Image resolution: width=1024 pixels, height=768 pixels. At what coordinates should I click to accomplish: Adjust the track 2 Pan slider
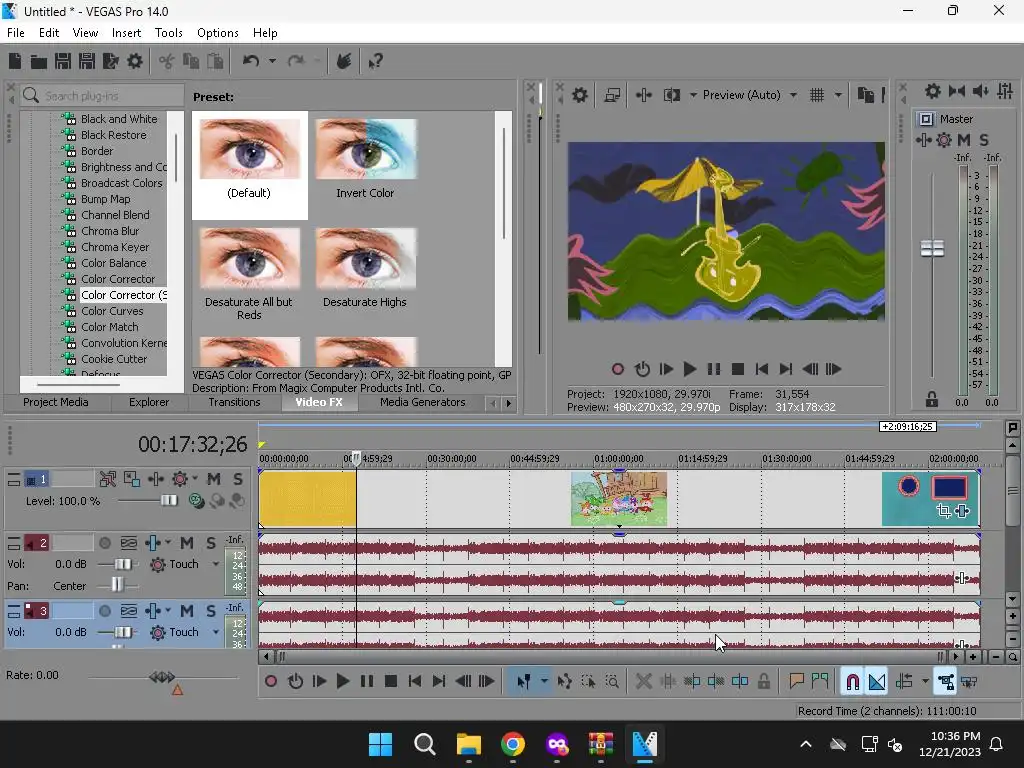[117, 584]
